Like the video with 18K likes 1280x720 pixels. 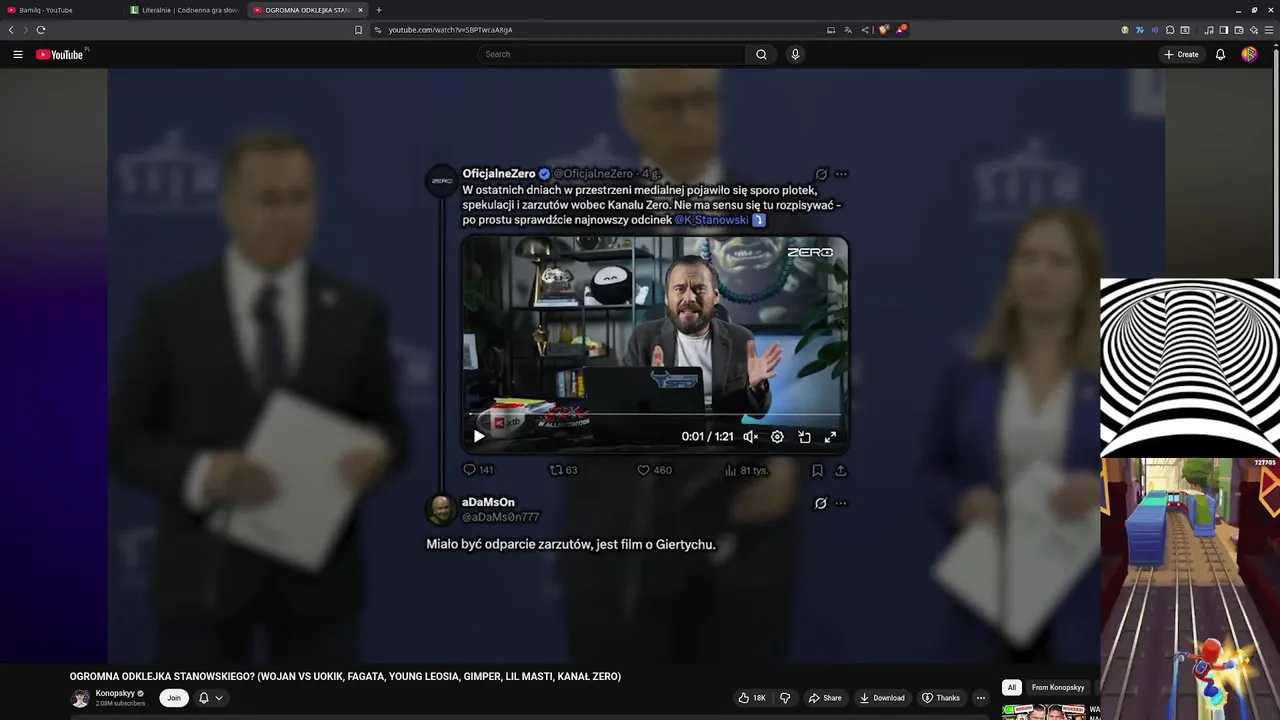click(751, 698)
